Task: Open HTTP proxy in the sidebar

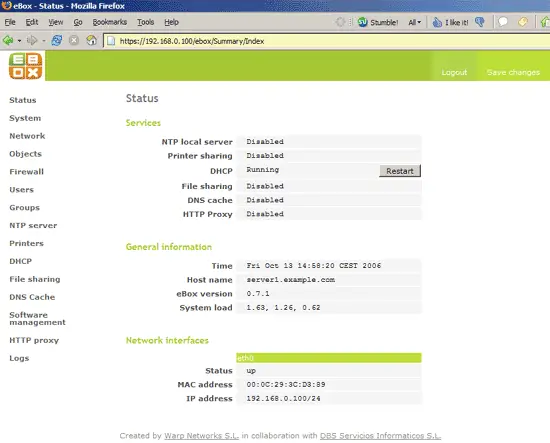Action: click(34, 340)
